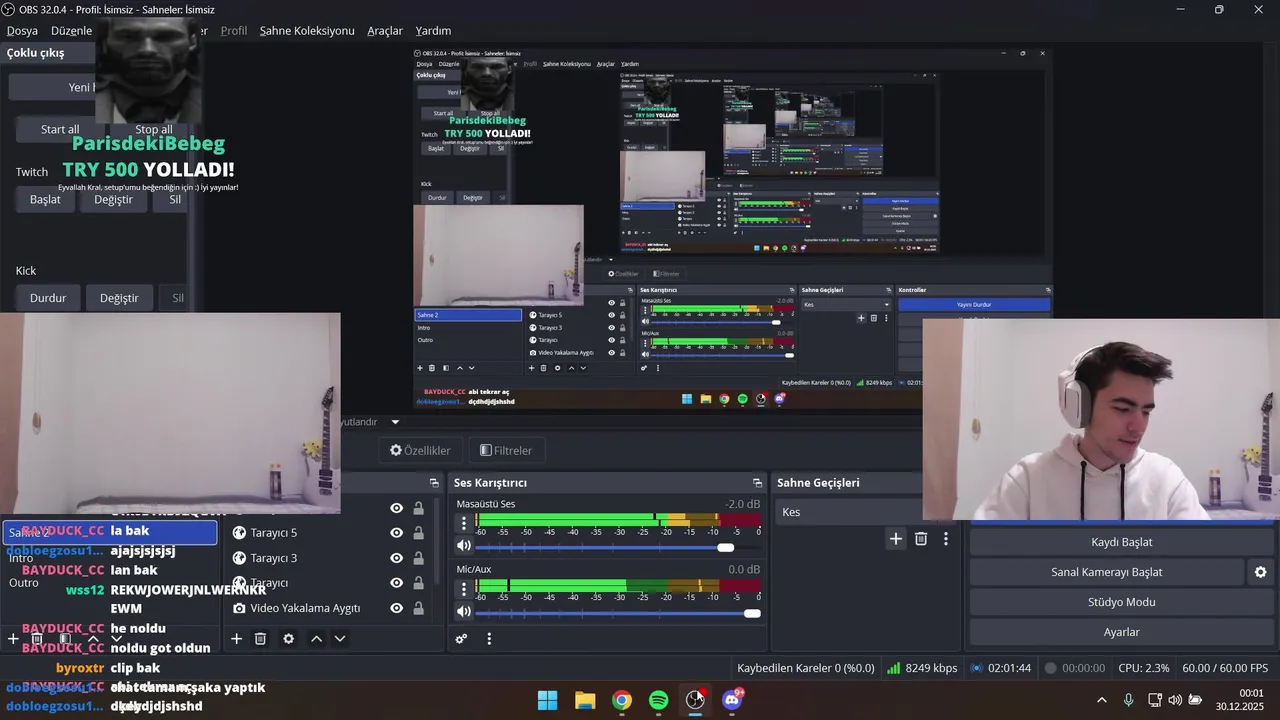Click Start all in Çoklu çıkış

(60, 129)
